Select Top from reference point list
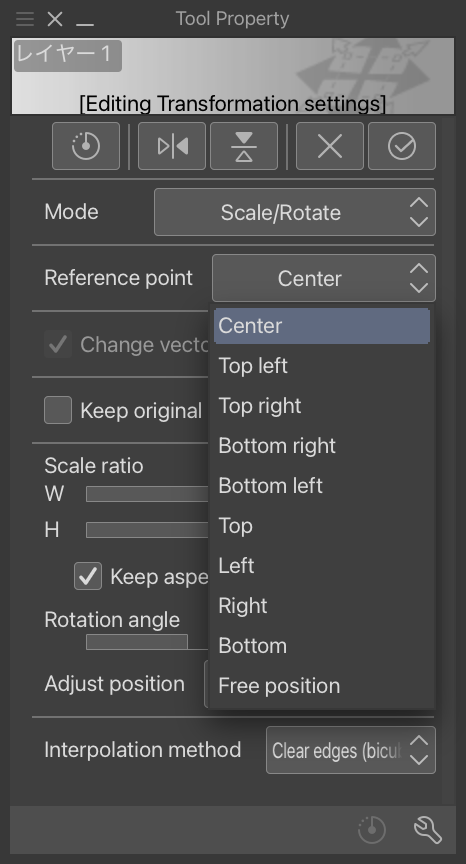This screenshot has width=466, height=864. pyautogui.click(x=322, y=526)
